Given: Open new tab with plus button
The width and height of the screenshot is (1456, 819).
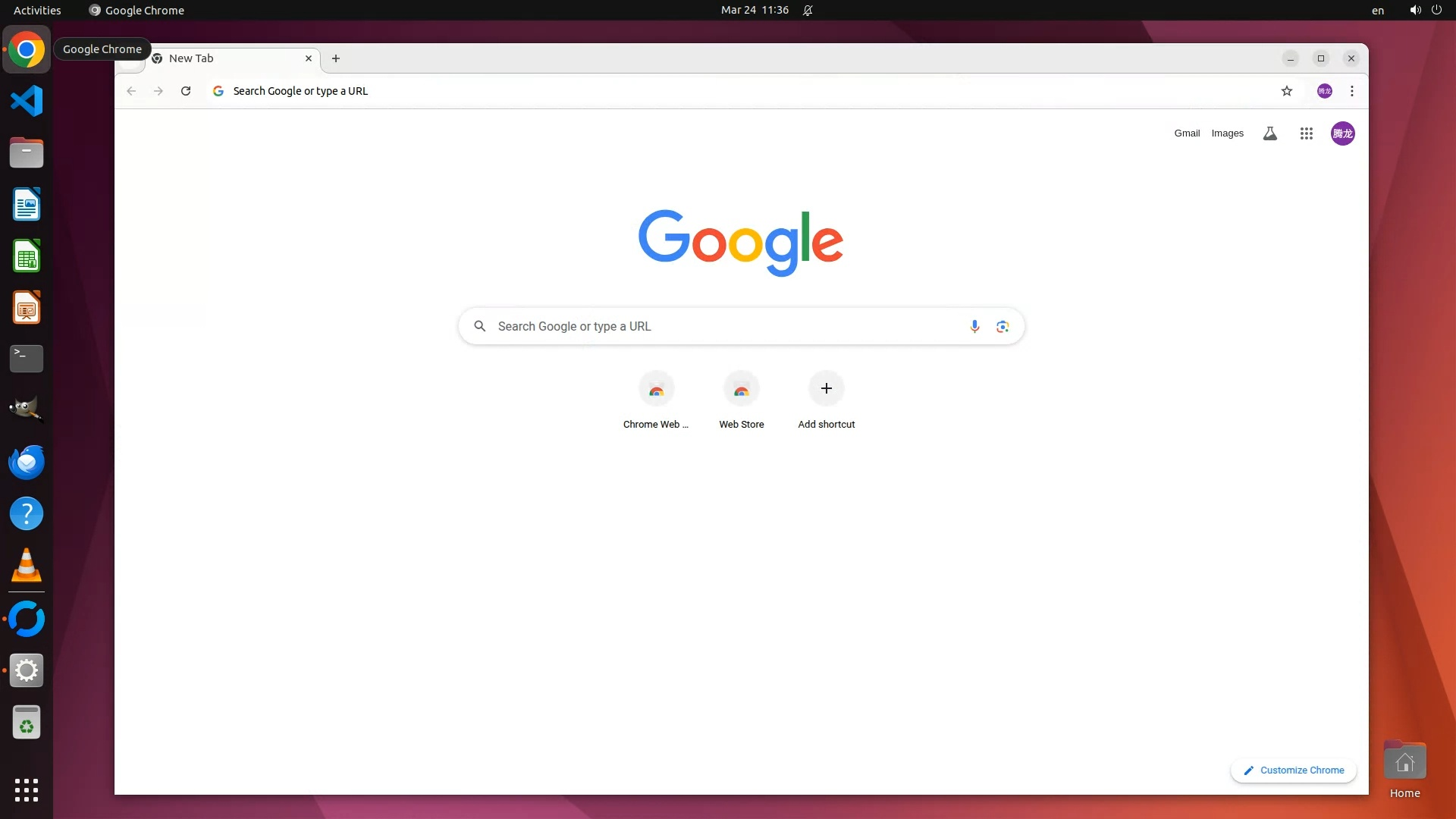Looking at the screenshot, I should point(336,58).
